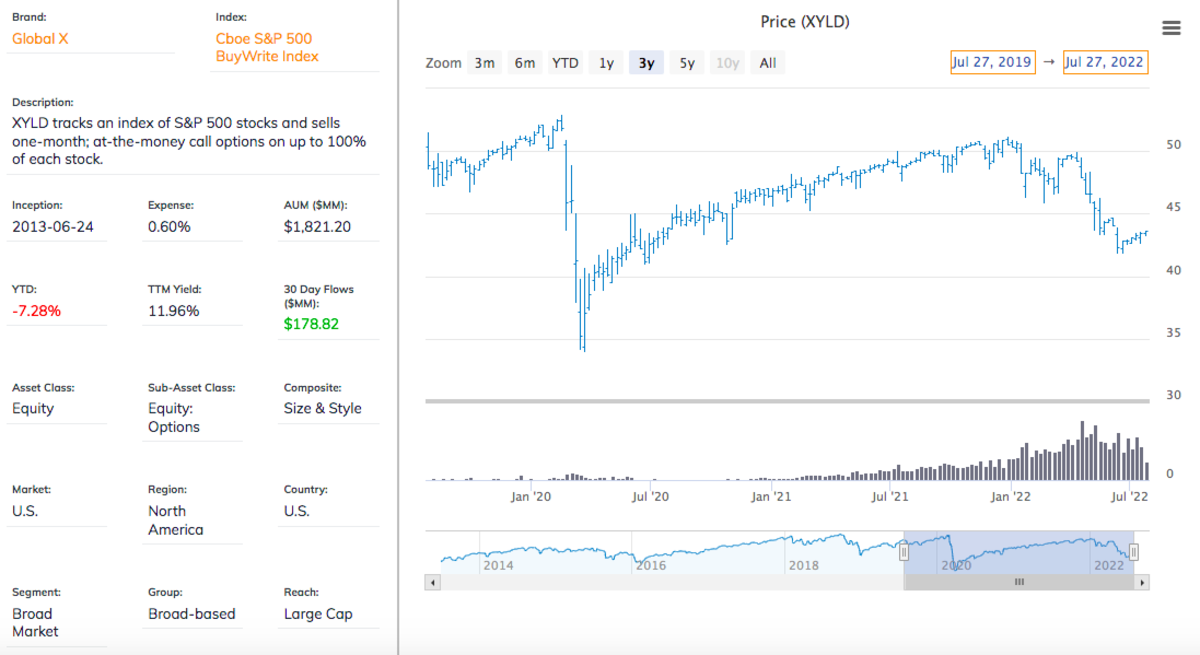
Task: Click the navigator scrollbar thumb
Action: coord(1019,581)
